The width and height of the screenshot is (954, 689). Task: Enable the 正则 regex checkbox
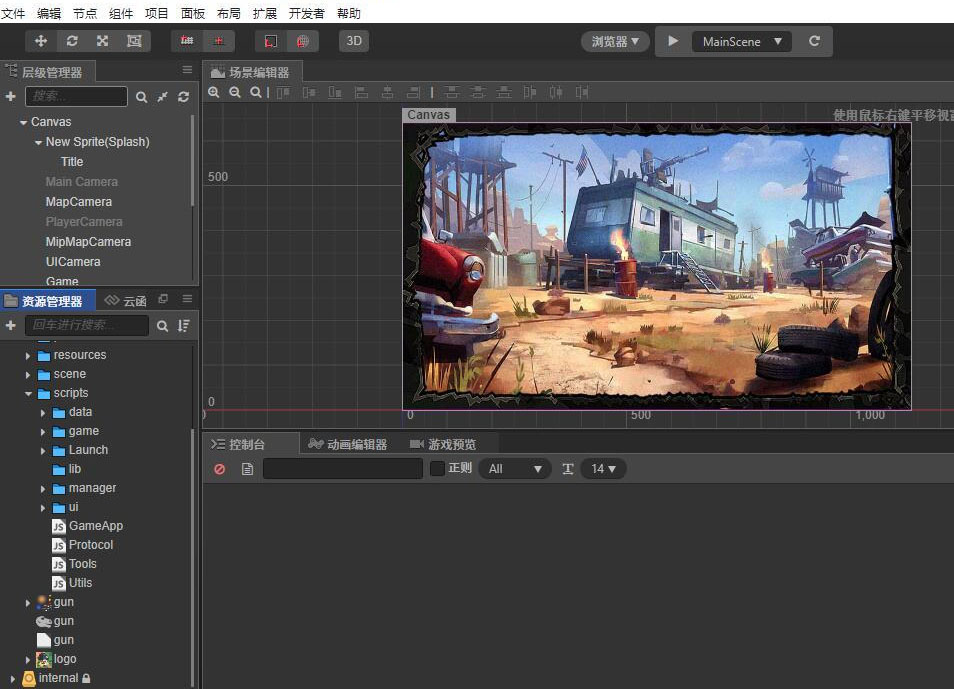pos(437,469)
